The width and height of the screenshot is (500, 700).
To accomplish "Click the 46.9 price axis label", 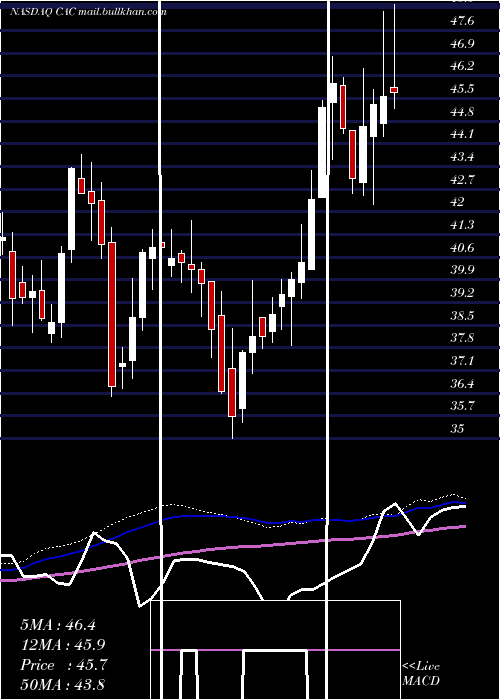I will click(x=462, y=44).
